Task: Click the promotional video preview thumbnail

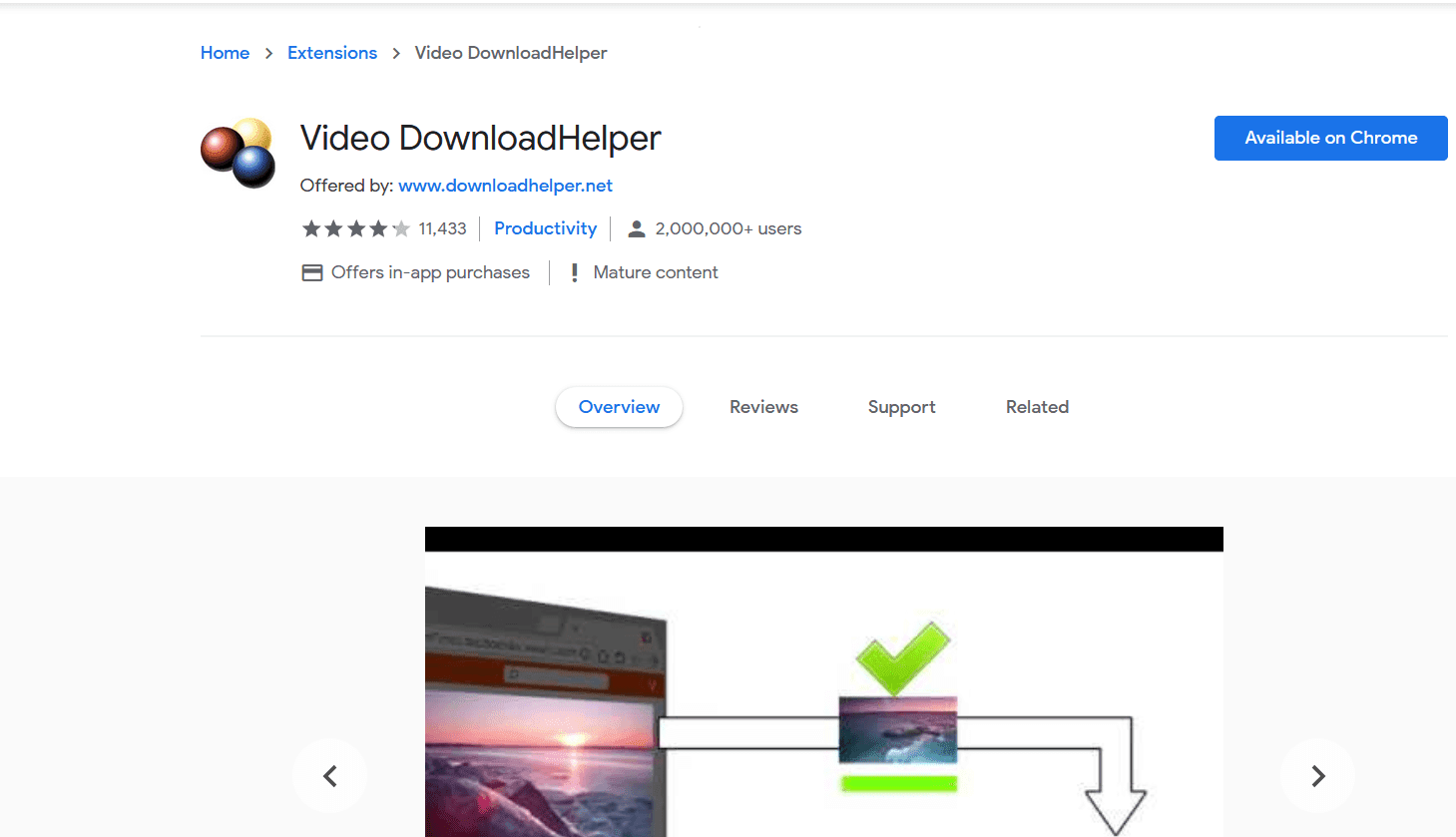Action: click(823, 681)
